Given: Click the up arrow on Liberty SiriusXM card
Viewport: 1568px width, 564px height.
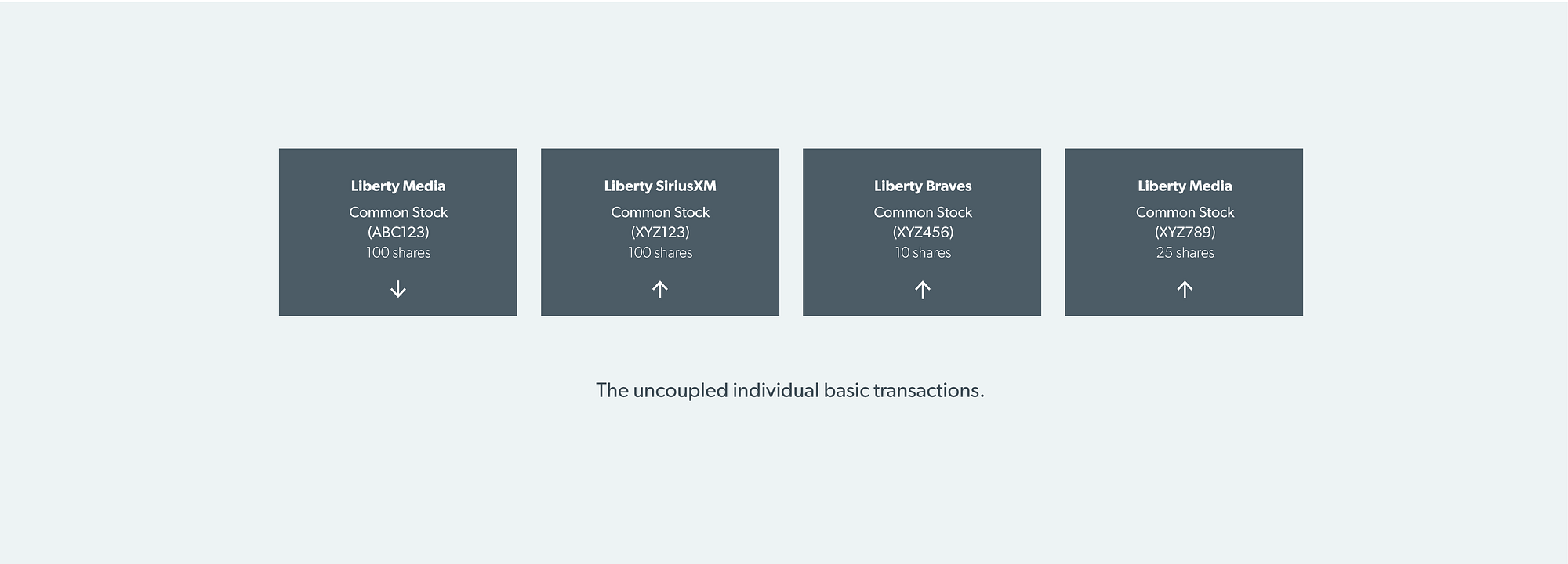Looking at the screenshot, I should (x=660, y=289).
